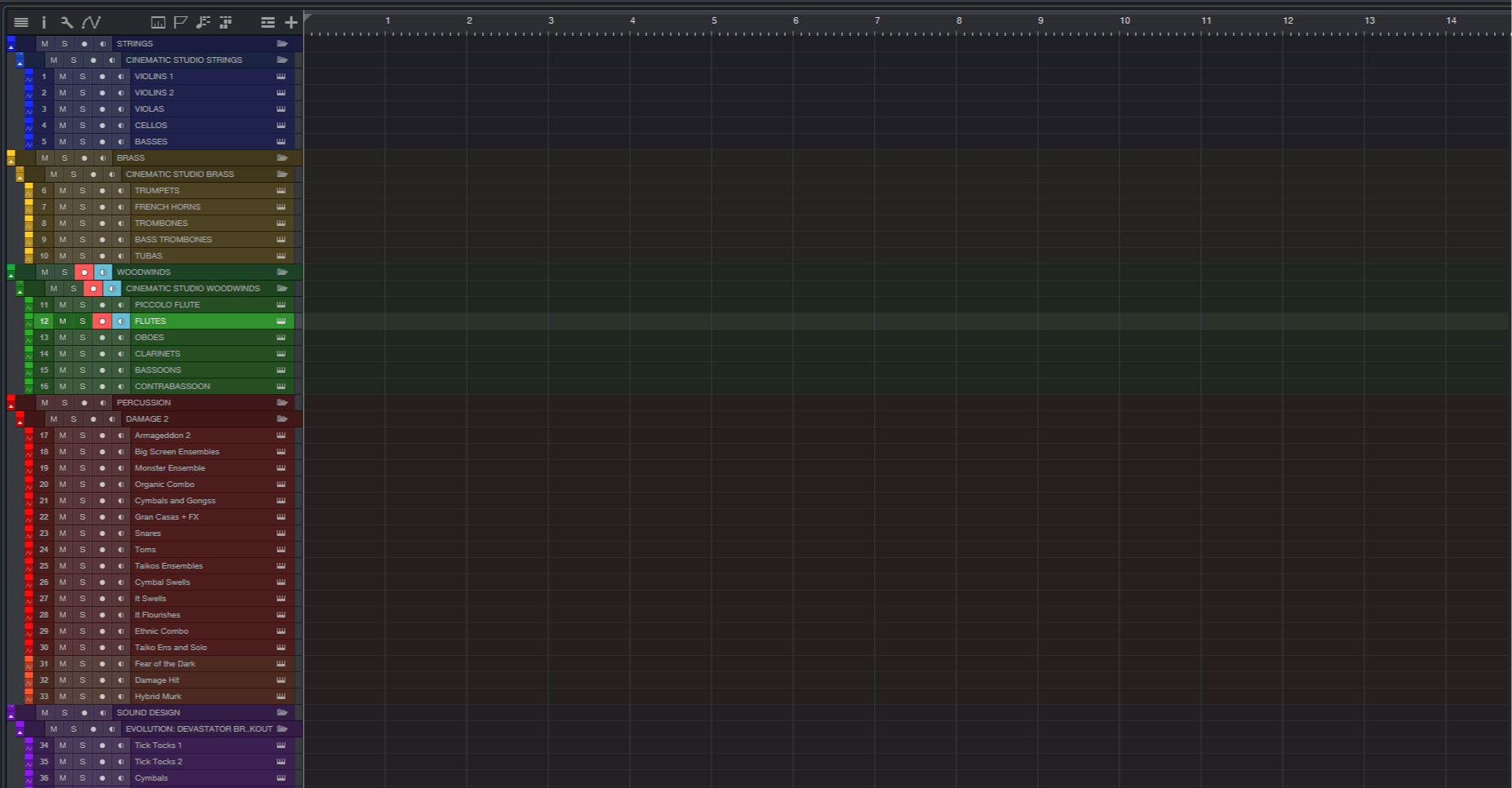
Task: Open the track list hamburger icon
Action: tap(21, 23)
